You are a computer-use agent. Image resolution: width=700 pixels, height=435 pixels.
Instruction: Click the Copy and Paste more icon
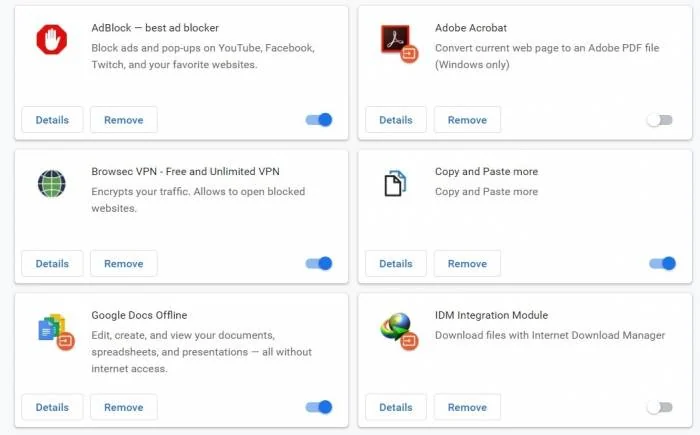coord(395,183)
